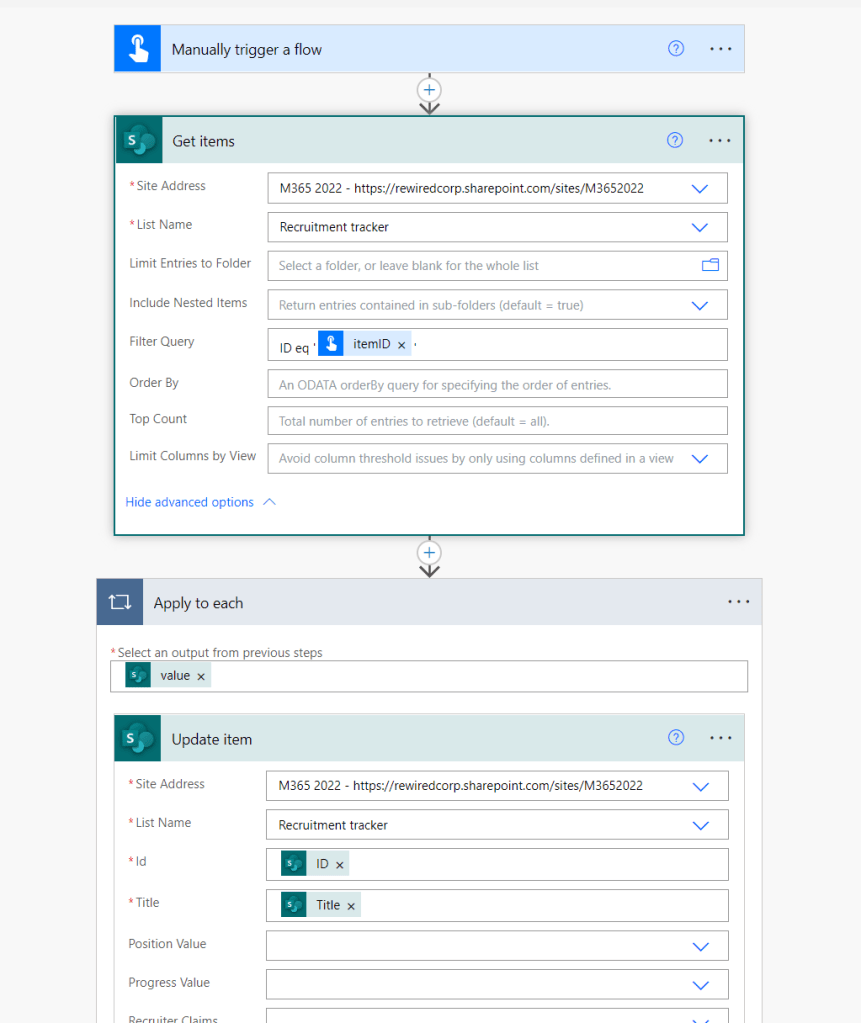Click Hide advanced options link

point(190,502)
